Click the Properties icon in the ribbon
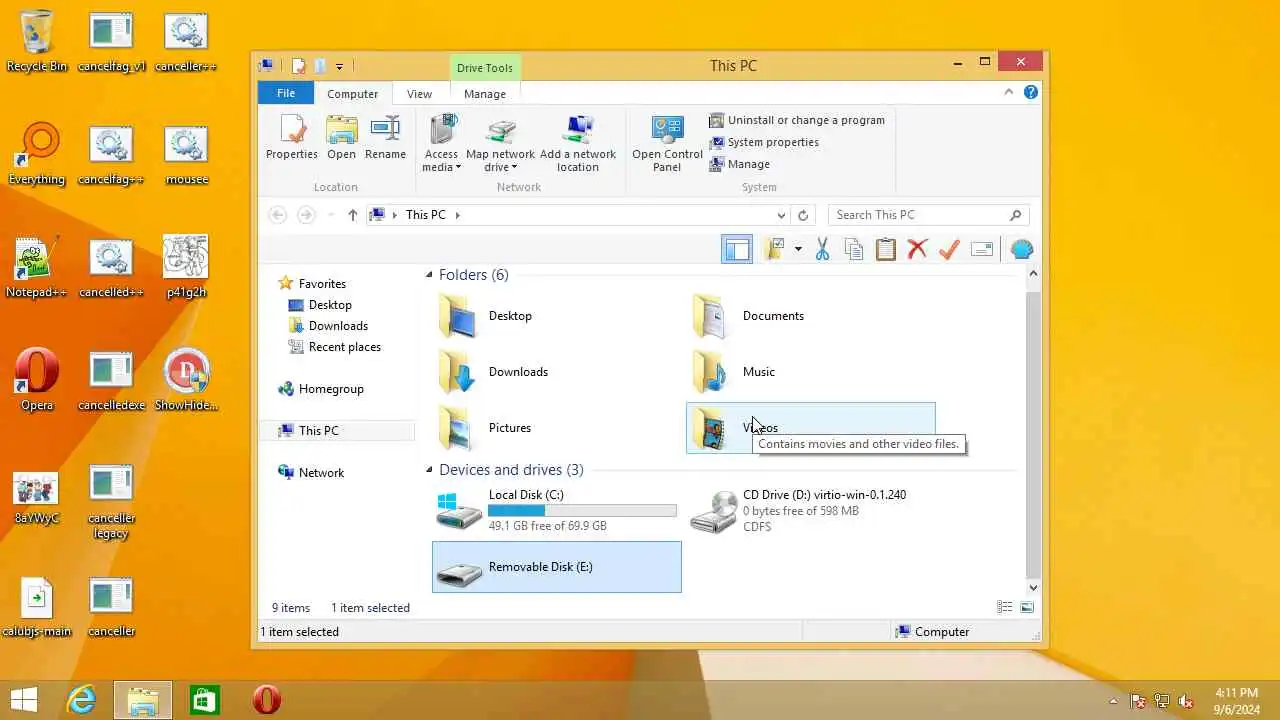The width and height of the screenshot is (1280, 720). [x=292, y=138]
